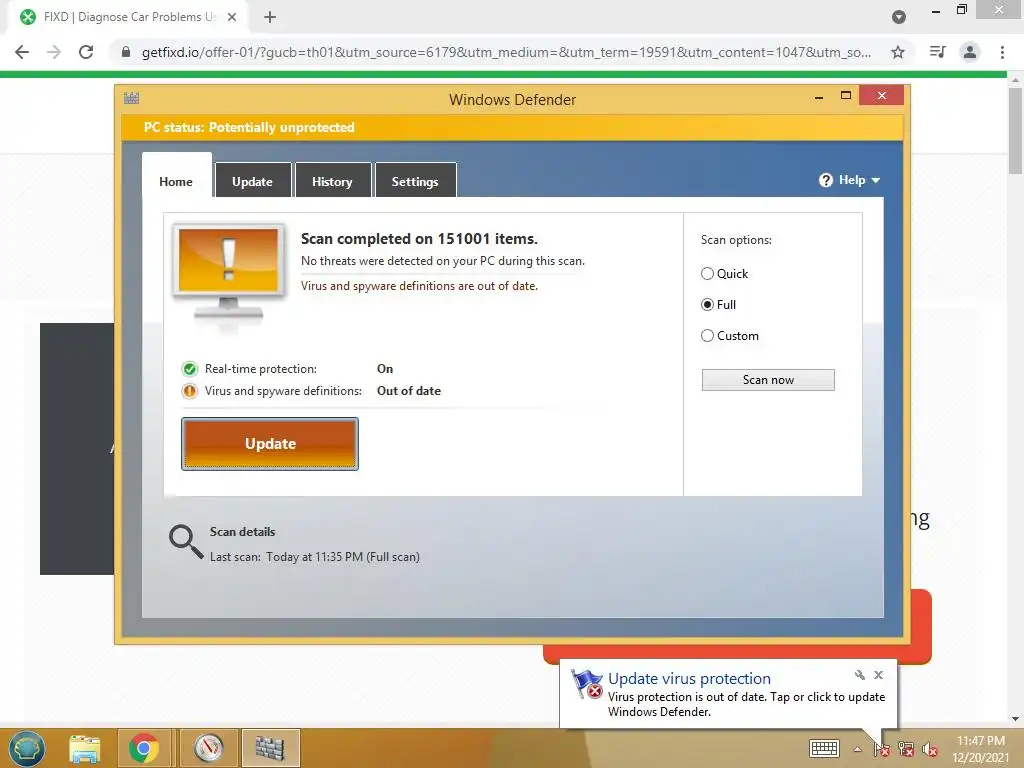Open the Chrome profile avatar

(x=970, y=52)
